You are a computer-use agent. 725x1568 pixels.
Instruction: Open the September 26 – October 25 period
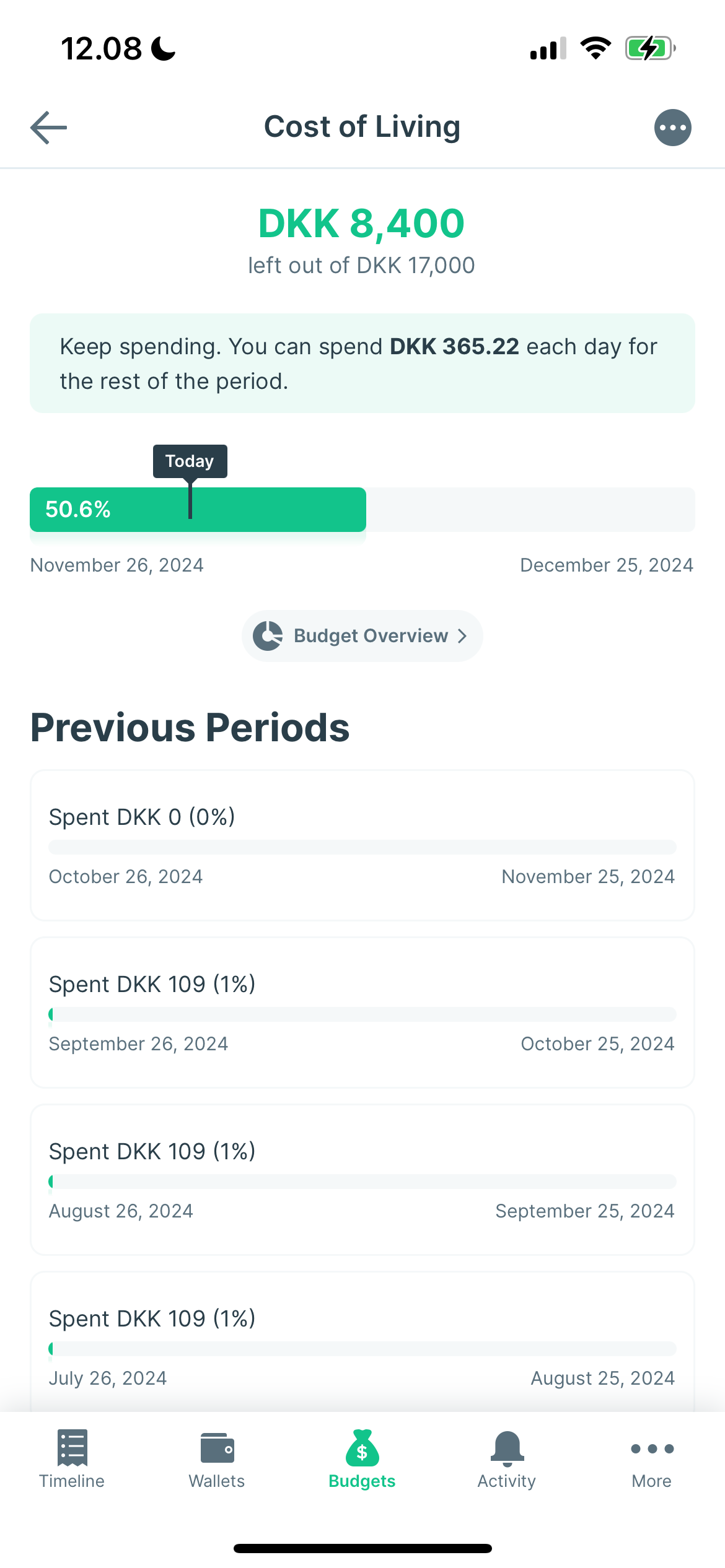coord(362,1013)
